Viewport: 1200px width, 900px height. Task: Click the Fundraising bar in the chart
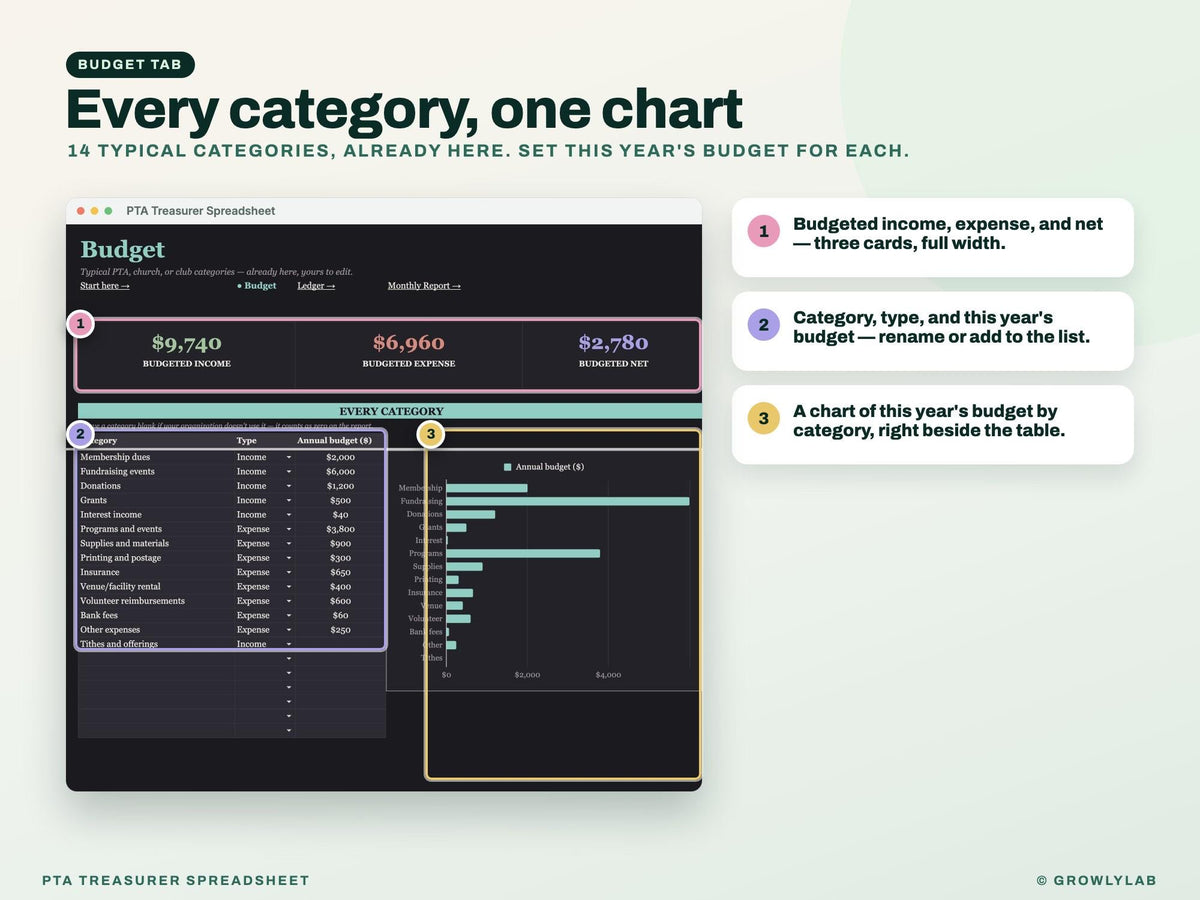568,501
